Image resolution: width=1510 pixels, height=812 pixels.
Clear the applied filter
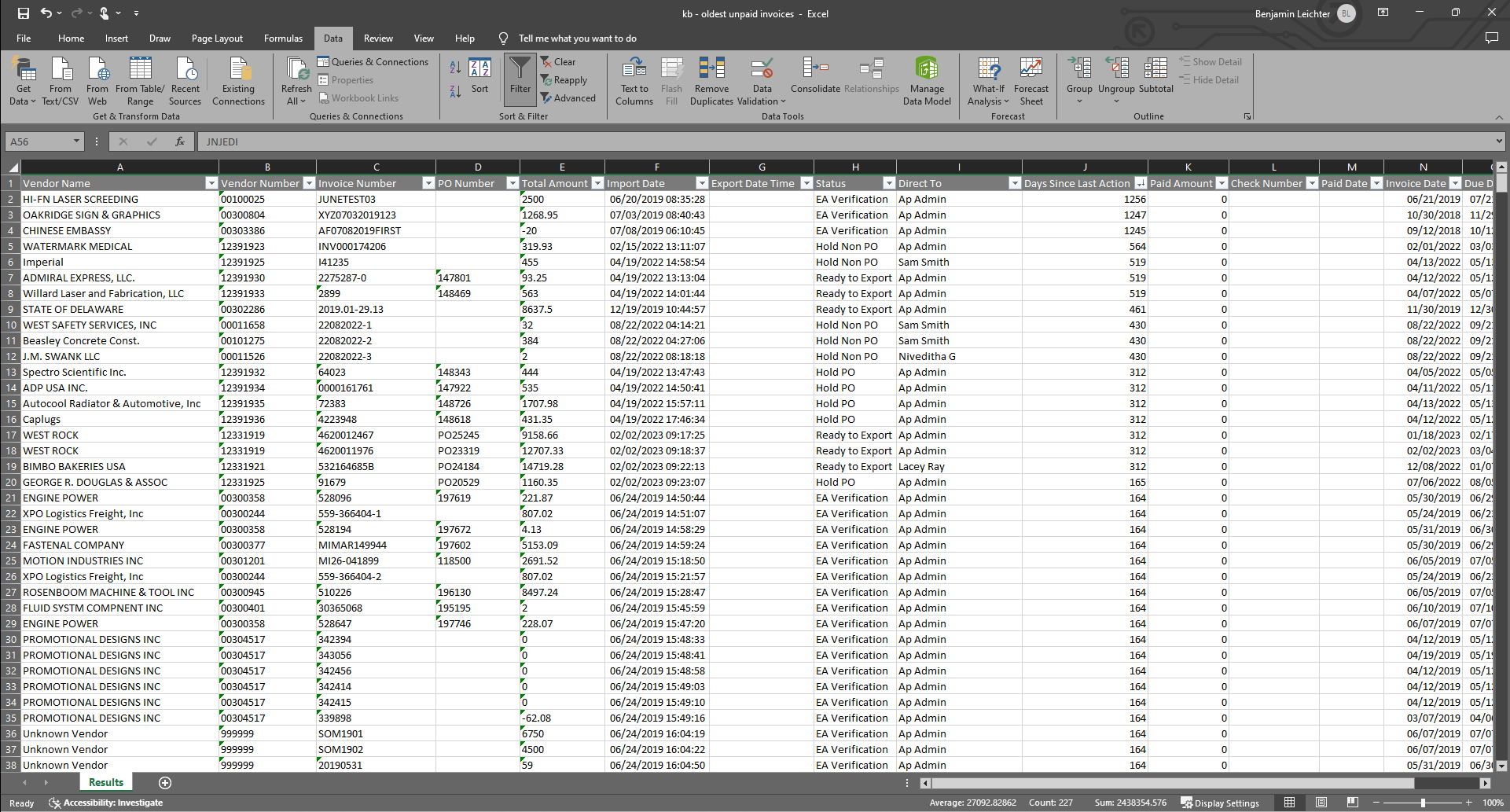tap(558, 62)
